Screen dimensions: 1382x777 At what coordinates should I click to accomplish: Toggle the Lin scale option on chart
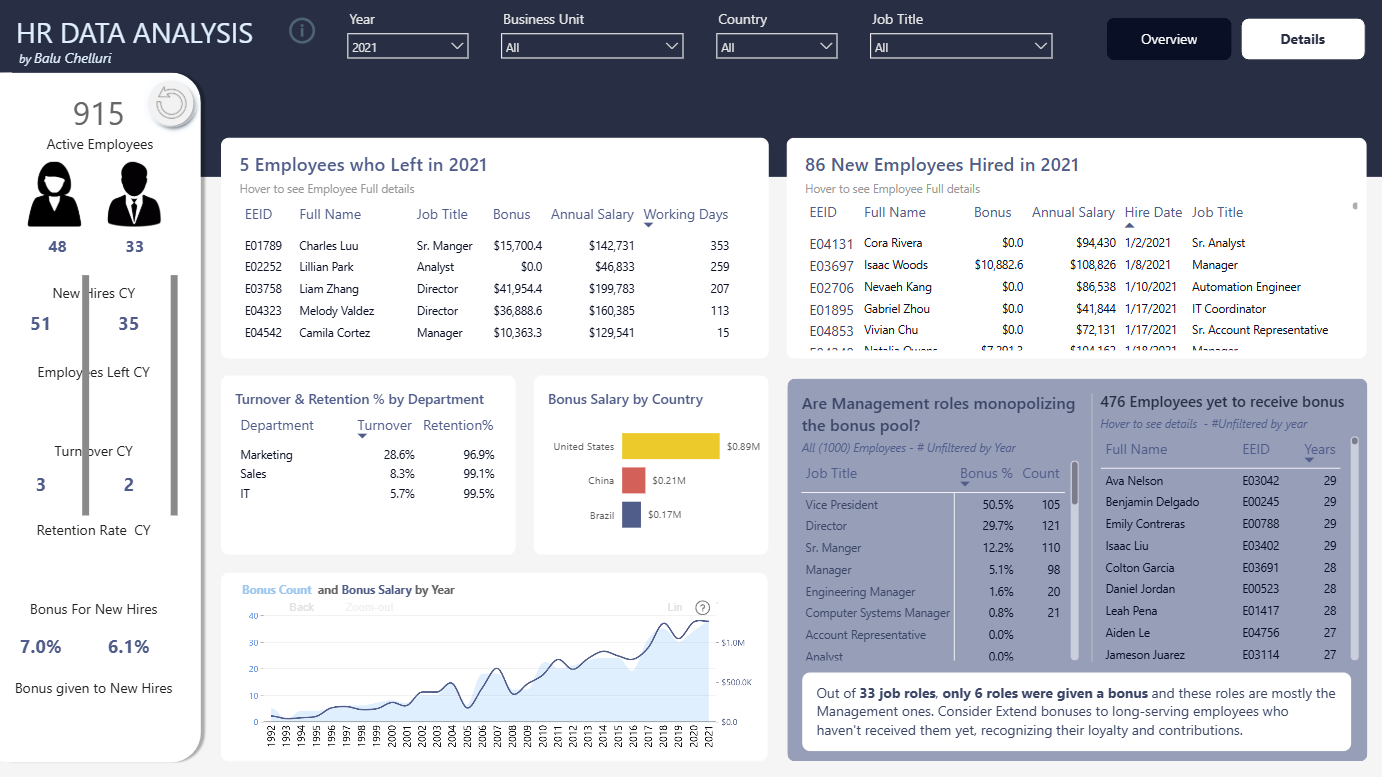tap(675, 607)
